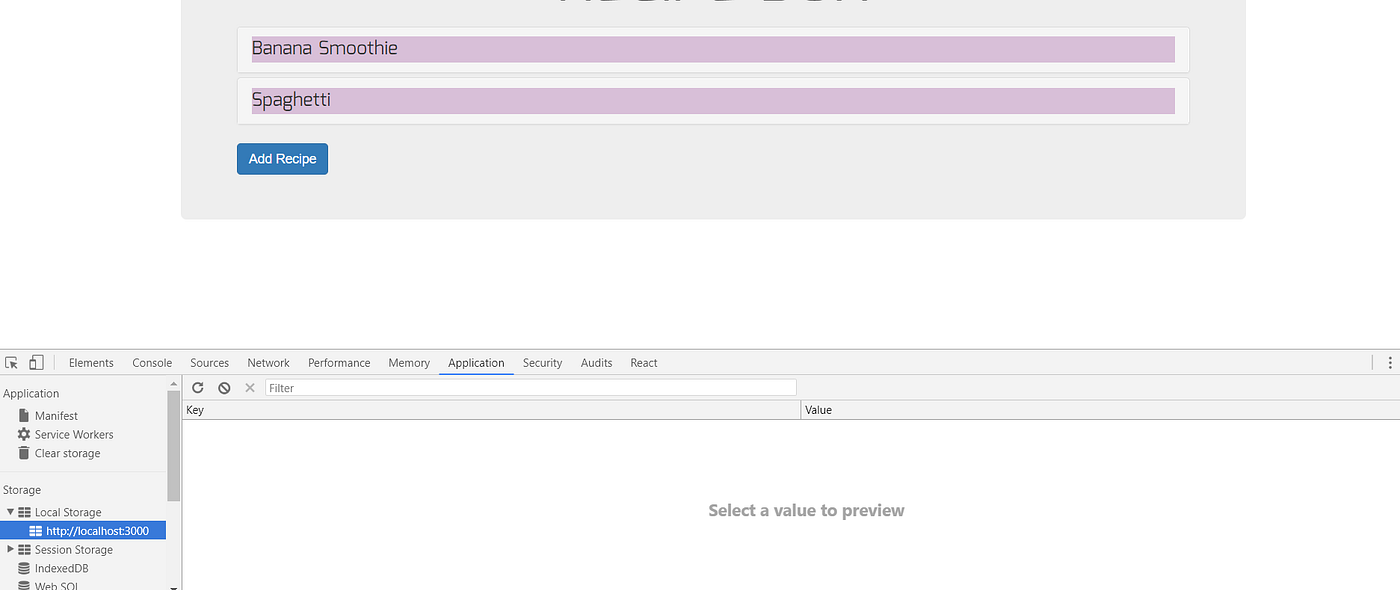Expand the Session Storage tree entry
The width and height of the screenshot is (1400, 590).
tap(9, 549)
